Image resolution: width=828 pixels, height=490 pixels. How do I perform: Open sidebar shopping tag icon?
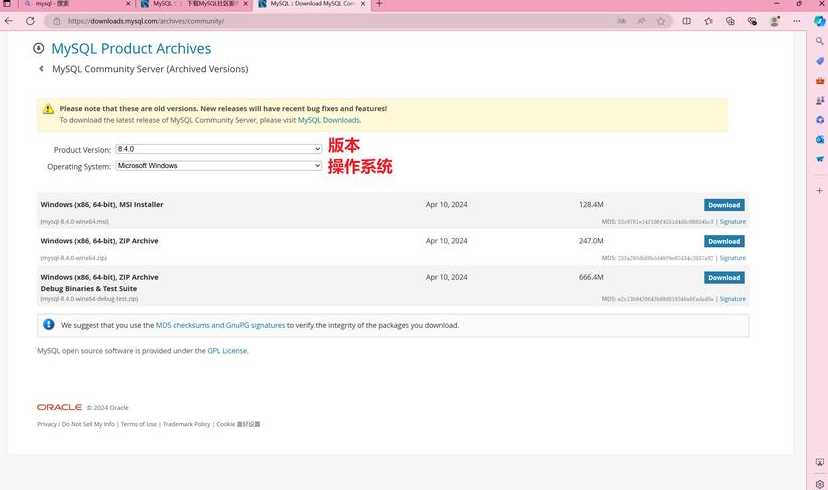point(820,61)
